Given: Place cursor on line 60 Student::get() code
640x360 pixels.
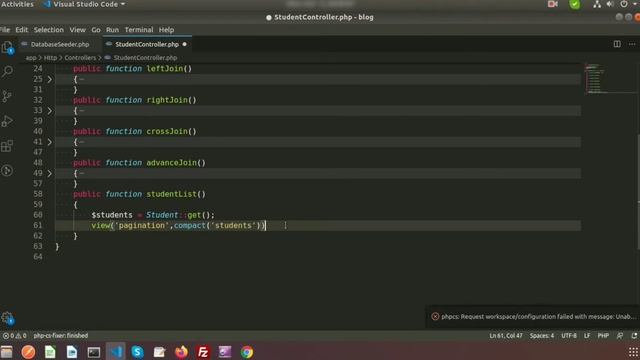Looking at the screenshot, I should pos(180,215).
